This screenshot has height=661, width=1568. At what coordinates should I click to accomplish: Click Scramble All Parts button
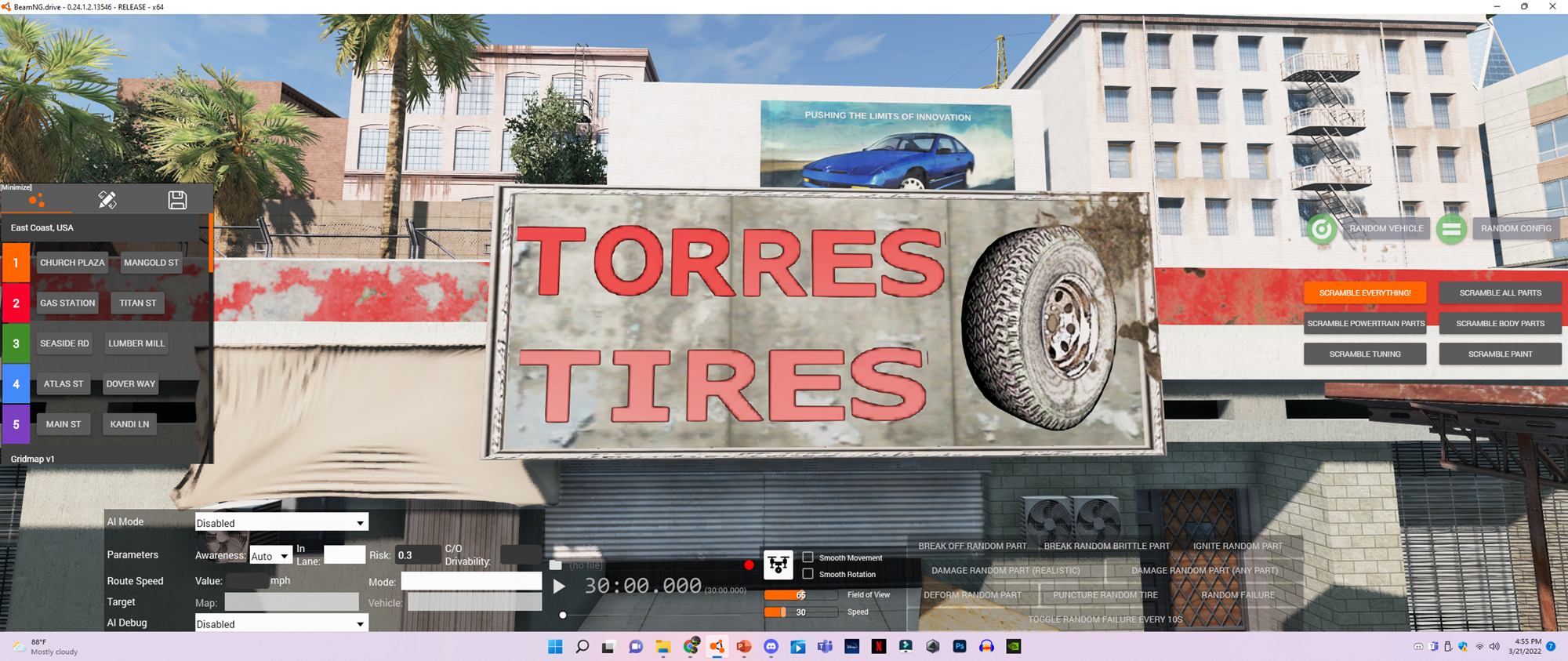[x=1500, y=293]
